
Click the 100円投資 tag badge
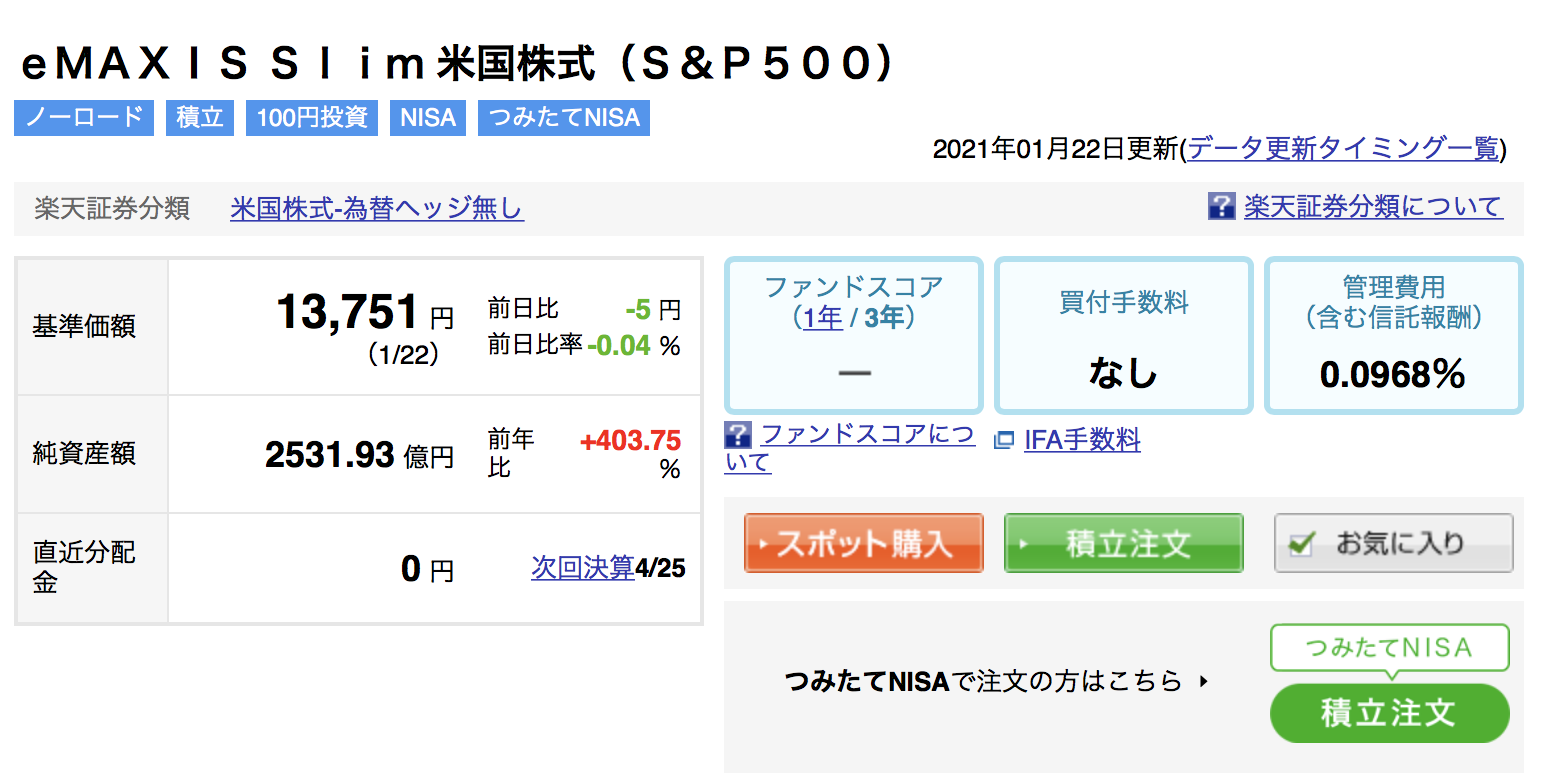pos(312,117)
